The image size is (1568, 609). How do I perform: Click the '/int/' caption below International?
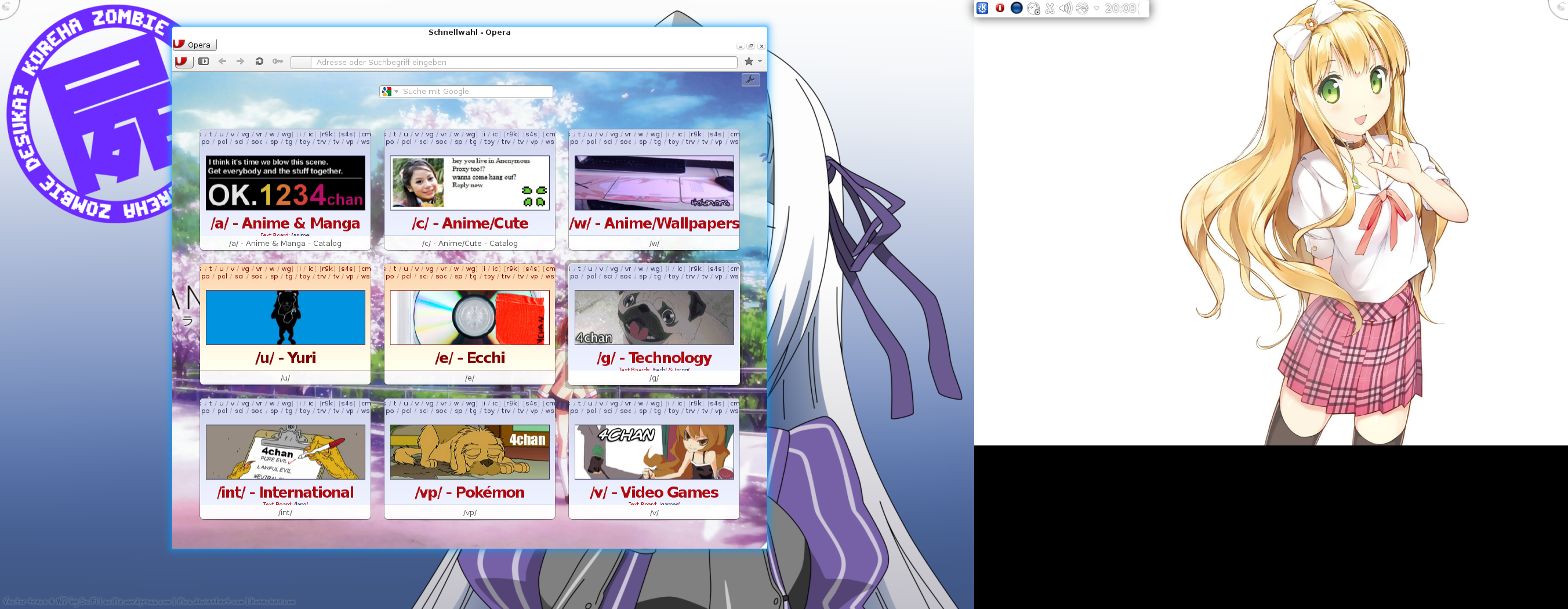[285, 513]
